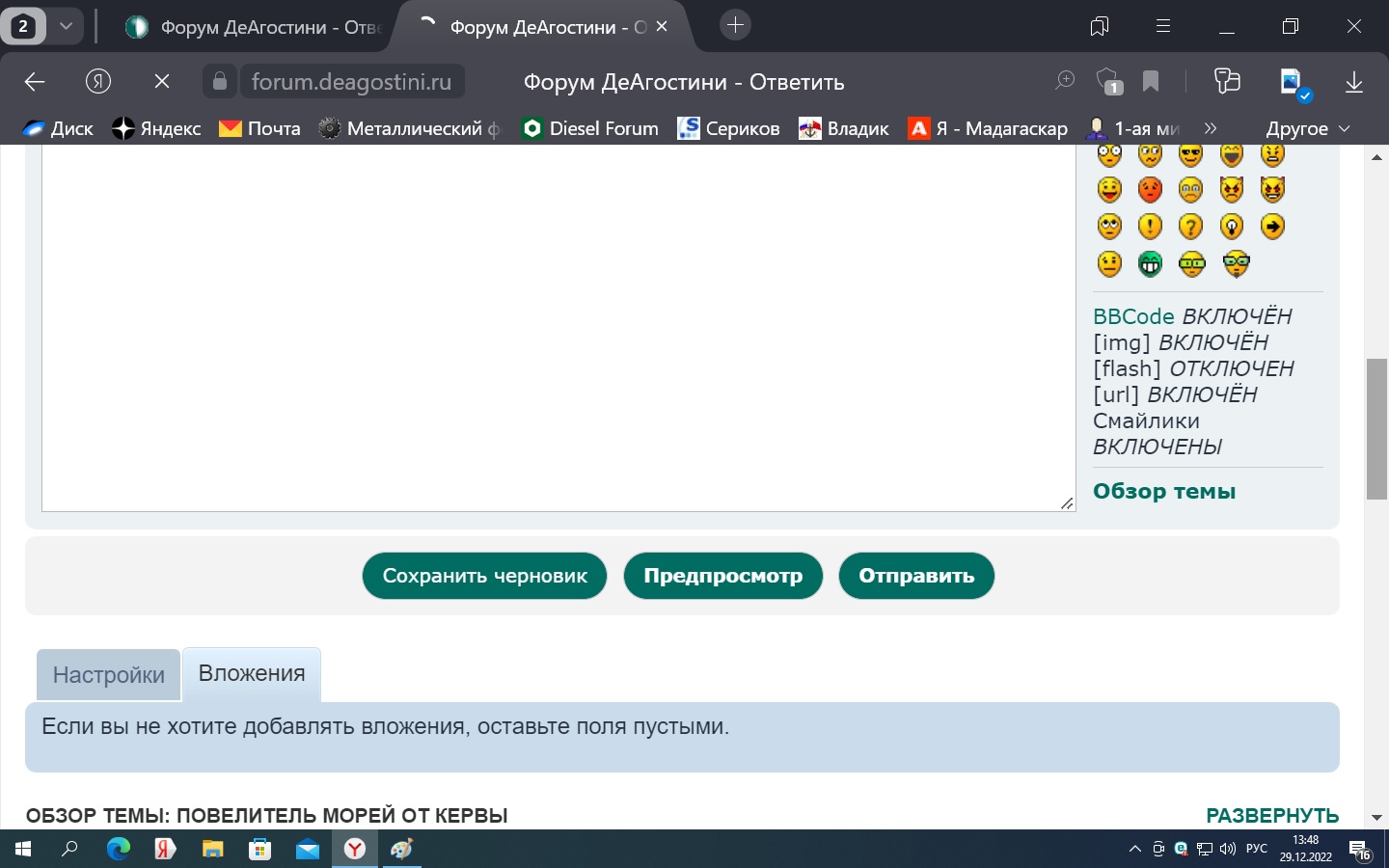Screen dimensions: 1389x868
Task: Open the protection shield icon with badge
Action: (x=1108, y=82)
